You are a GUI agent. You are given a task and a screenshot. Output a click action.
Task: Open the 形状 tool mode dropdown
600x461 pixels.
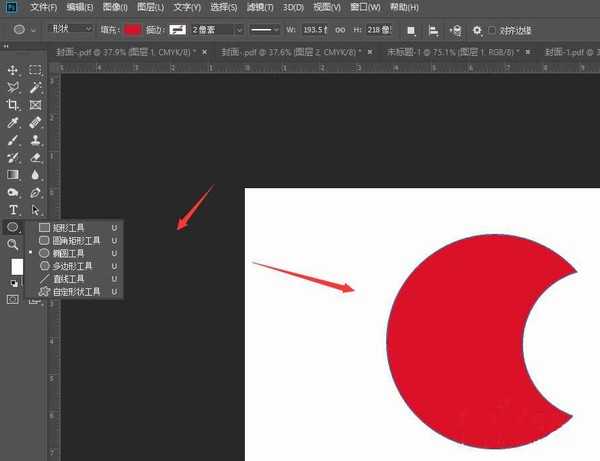coord(70,30)
